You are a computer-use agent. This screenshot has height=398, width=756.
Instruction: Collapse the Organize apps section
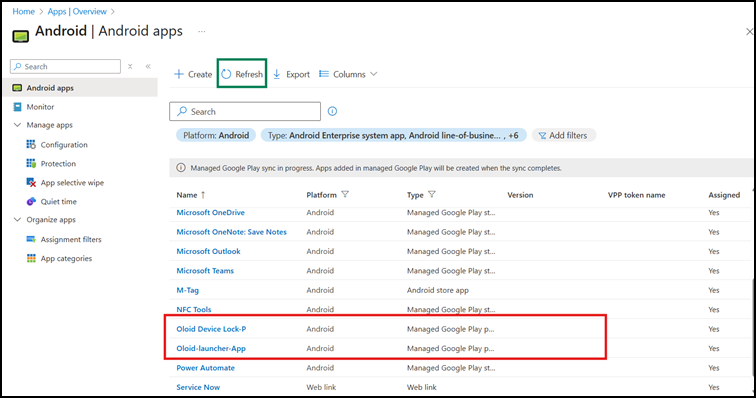point(17,220)
